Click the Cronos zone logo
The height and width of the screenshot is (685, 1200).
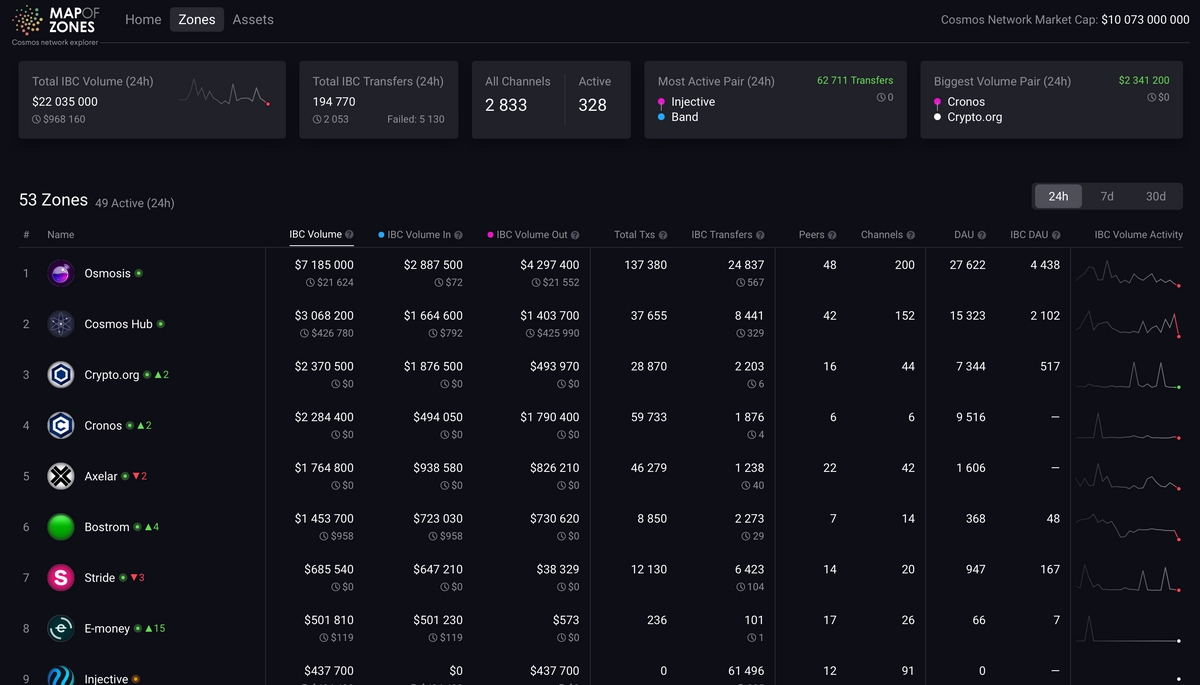(x=61, y=426)
